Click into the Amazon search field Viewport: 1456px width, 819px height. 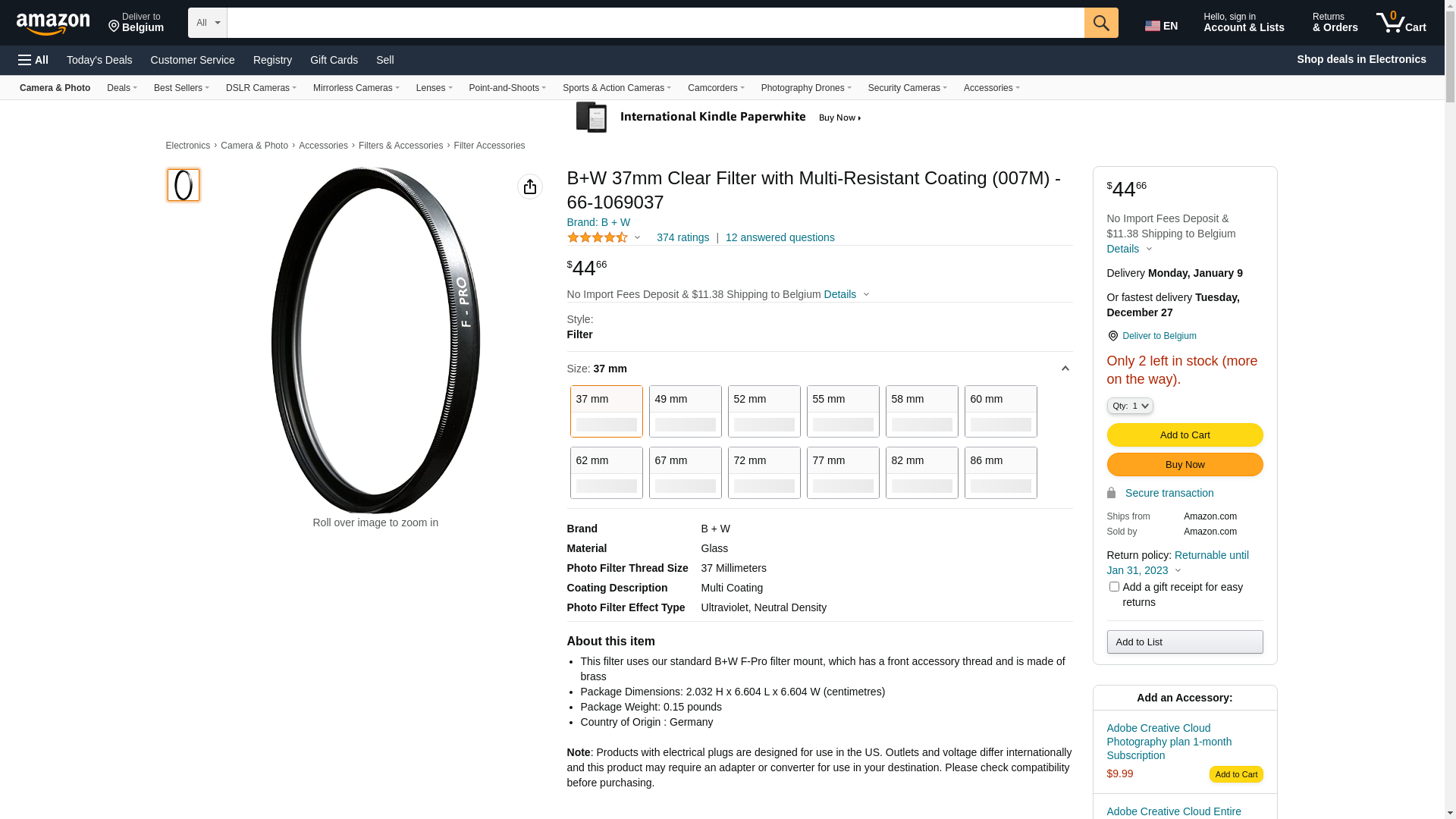pyautogui.click(x=655, y=23)
